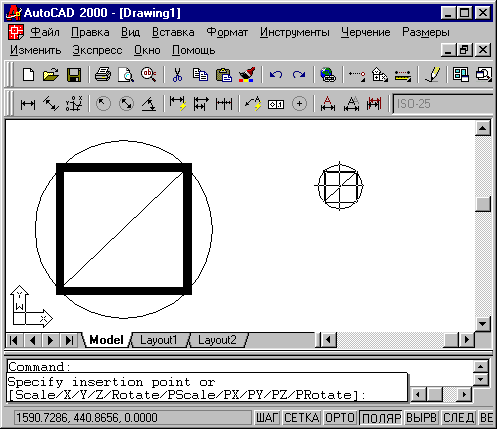This screenshot has width=497, height=429.
Task: Toggle СЕТКА grid display
Action: coord(302,417)
